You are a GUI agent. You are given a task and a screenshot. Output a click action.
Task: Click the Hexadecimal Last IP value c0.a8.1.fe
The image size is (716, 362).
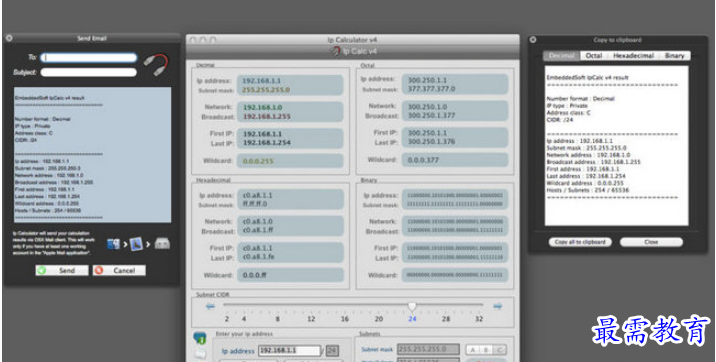coord(258,257)
